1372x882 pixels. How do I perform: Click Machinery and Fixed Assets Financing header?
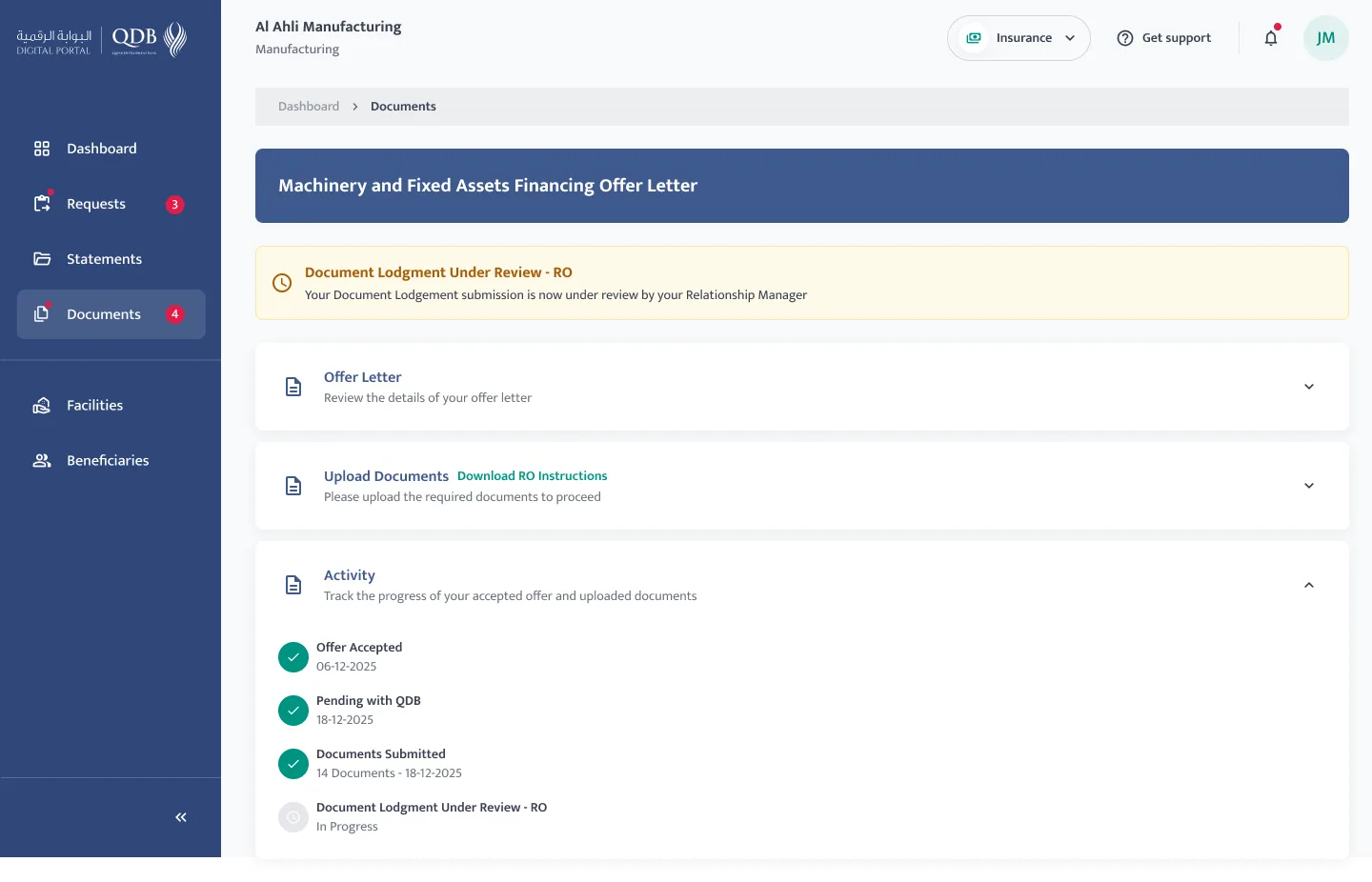(x=488, y=186)
